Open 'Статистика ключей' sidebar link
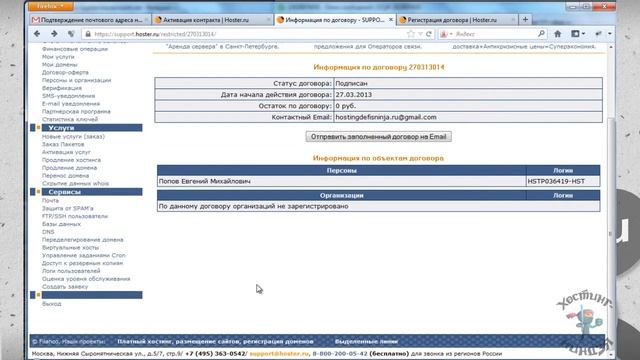Screen dimensions: 640x360 [70, 119]
